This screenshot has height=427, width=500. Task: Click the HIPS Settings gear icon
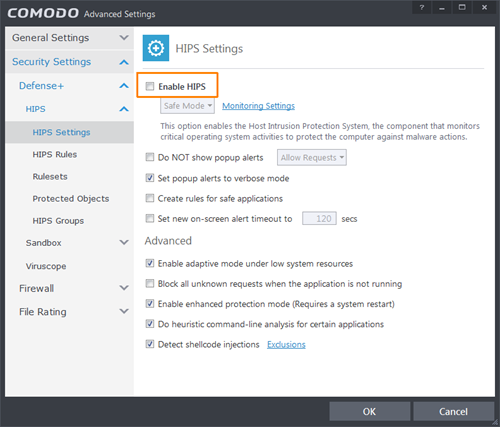pyautogui.click(x=156, y=48)
